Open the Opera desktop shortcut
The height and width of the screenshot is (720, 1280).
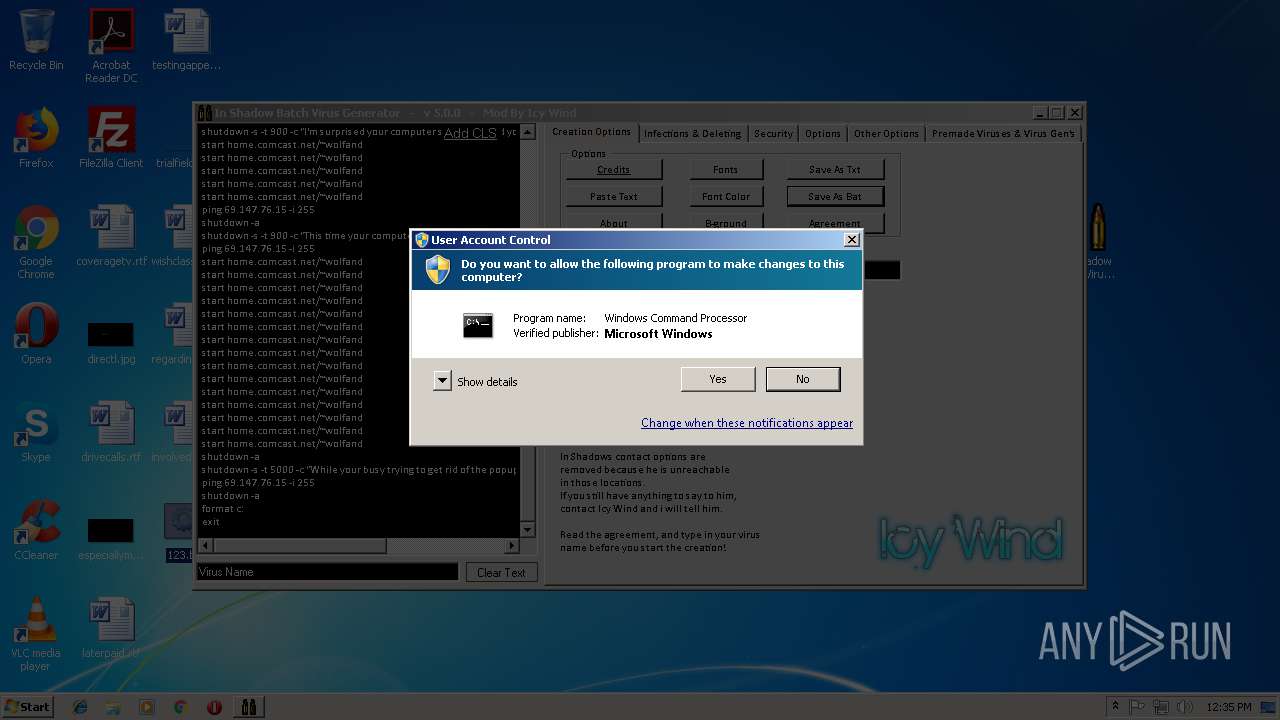click(36, 334)
